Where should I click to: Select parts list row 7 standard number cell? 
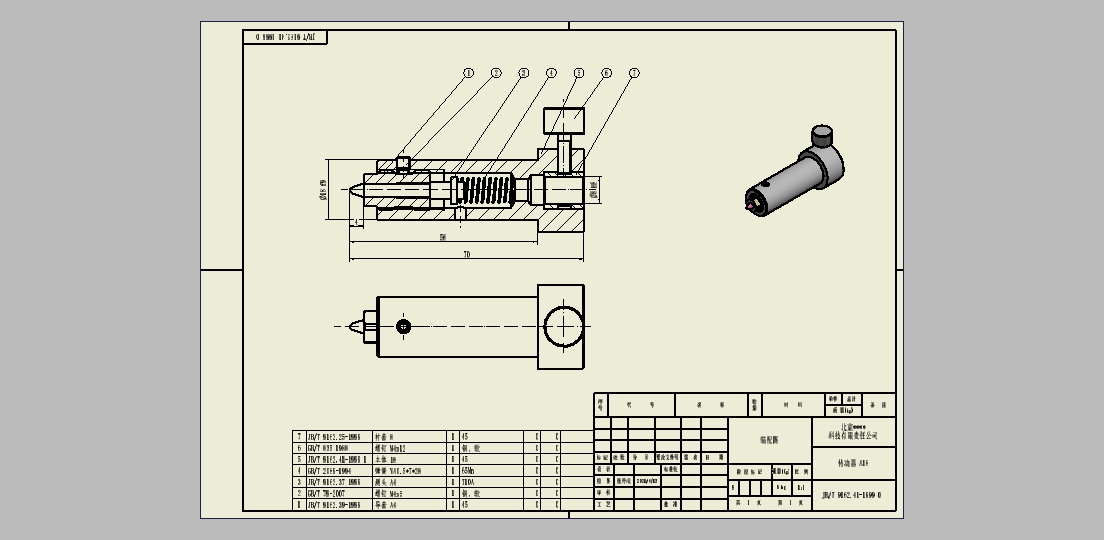pos(338,437)
